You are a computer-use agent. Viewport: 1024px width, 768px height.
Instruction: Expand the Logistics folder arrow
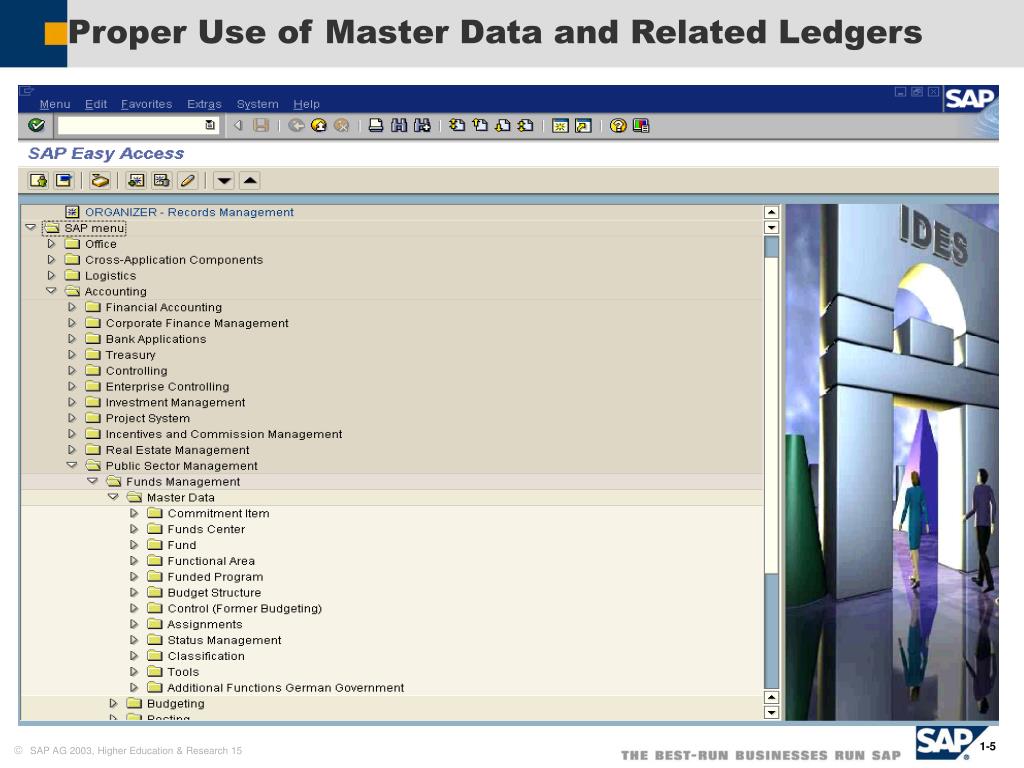pyautogui.click(x=52, y=276)
